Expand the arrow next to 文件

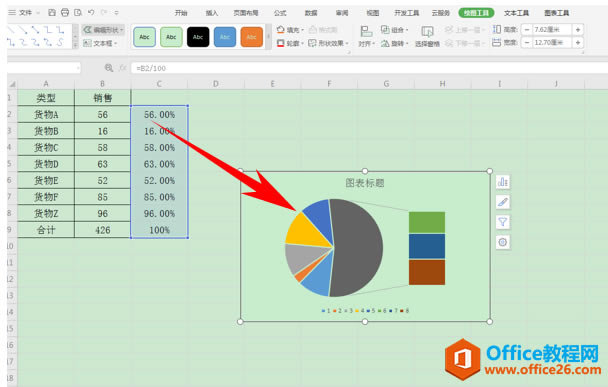coord(38,13)
